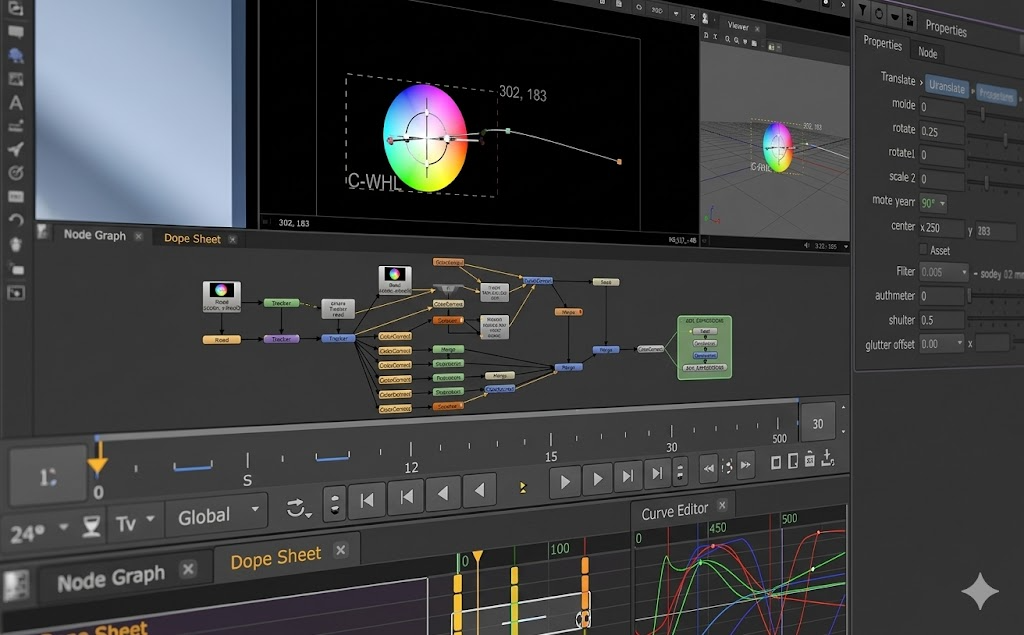Viewport: 1024px width, 635px height.
Task: Select the green Tracker node
Action: tap(281, 303)
